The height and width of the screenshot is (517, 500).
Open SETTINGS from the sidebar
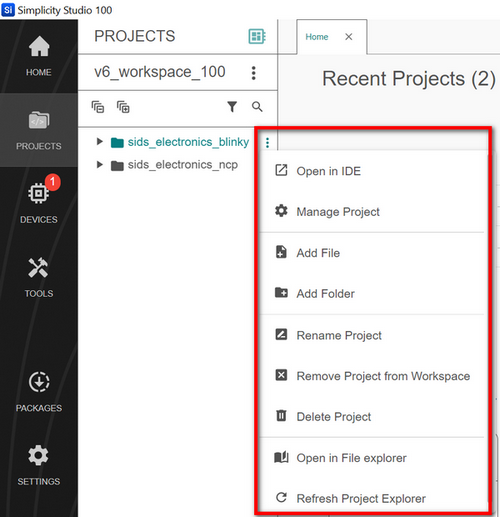click(x=39, y=465)
